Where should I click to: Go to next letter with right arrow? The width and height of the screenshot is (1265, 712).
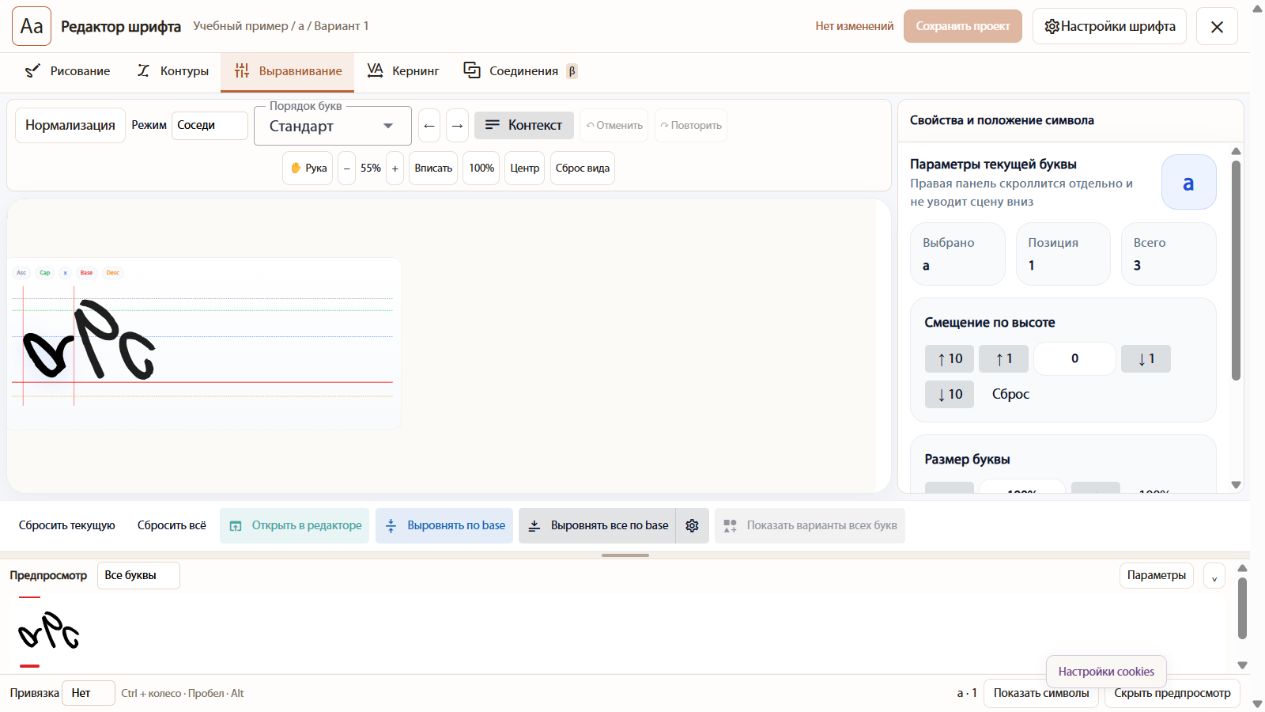coord(457,125)
